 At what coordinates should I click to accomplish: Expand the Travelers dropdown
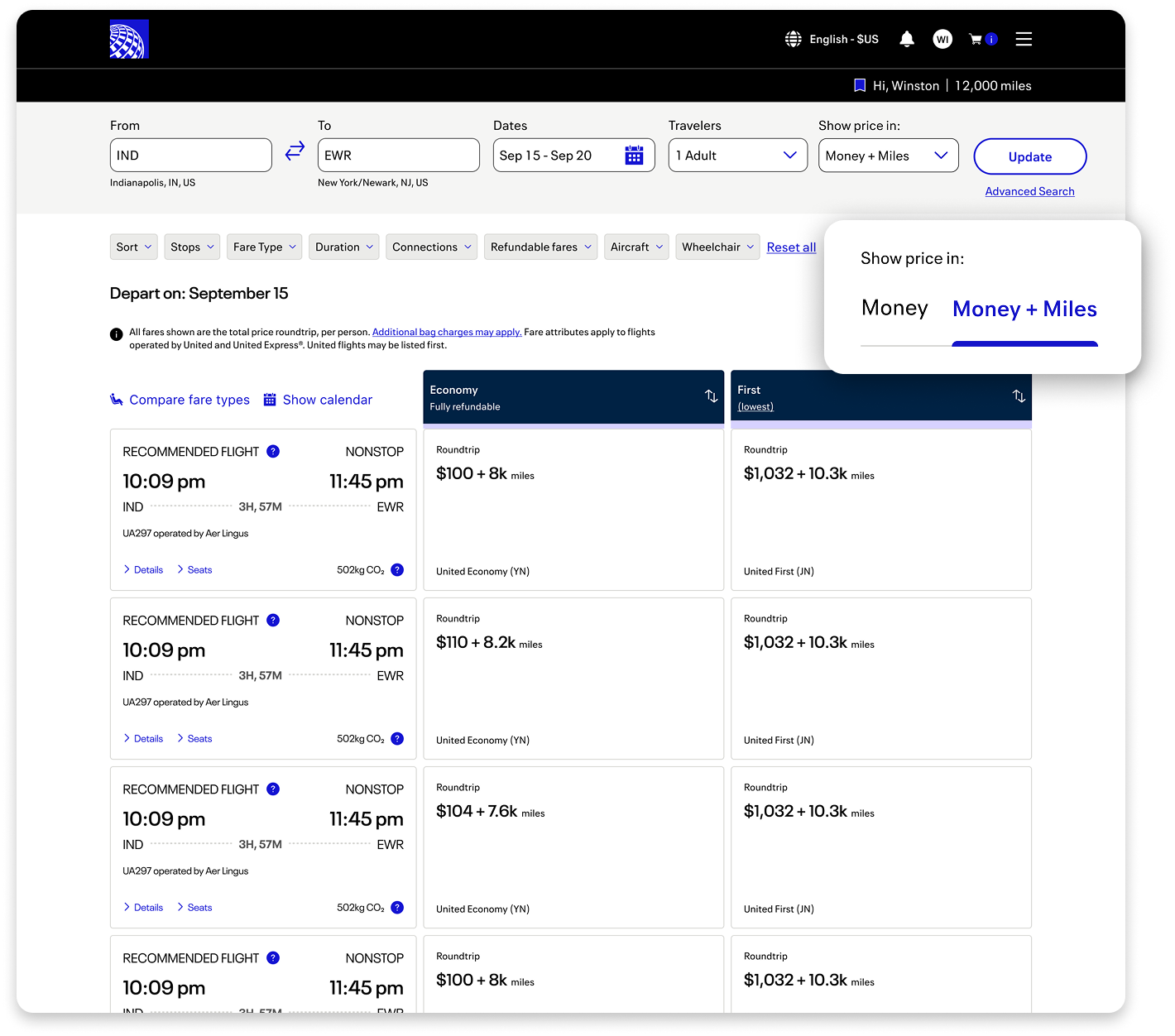(738, 156)
